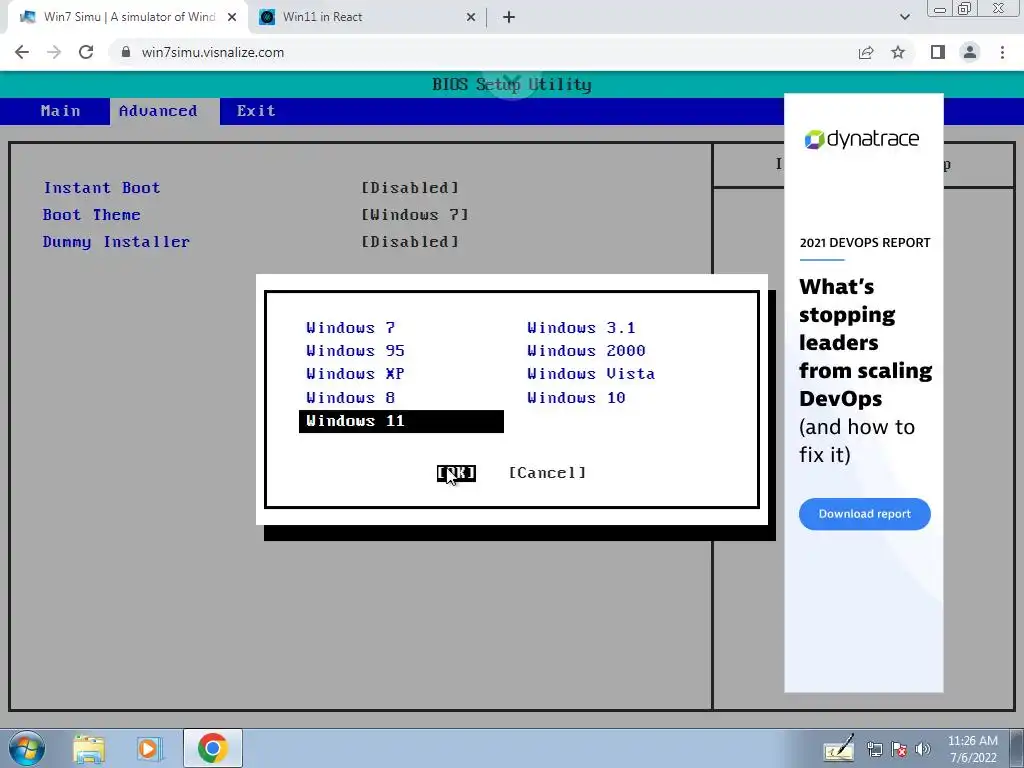Open Windows Explorer from taskbar

click(89, 749)
